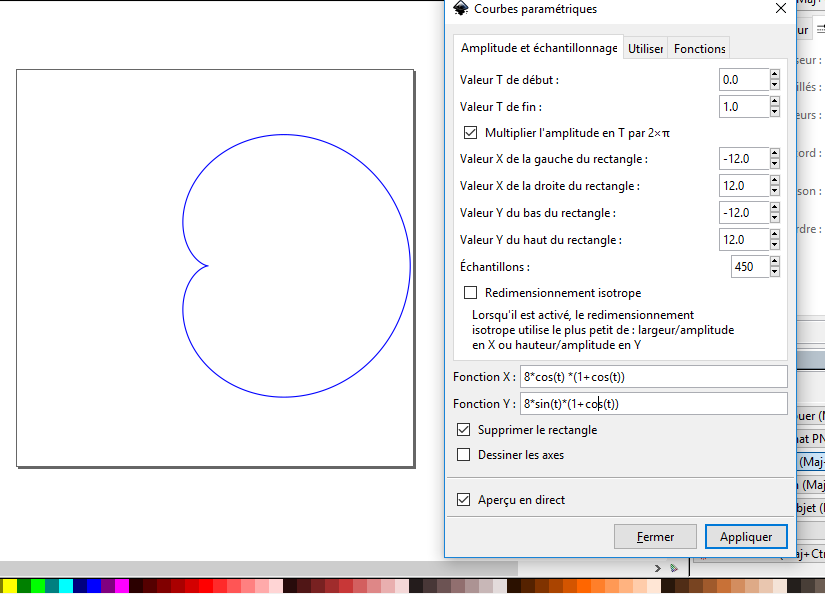Increase Y haut du rectangle value
Screen dimensions: 825x594
[x=774, y=235]
